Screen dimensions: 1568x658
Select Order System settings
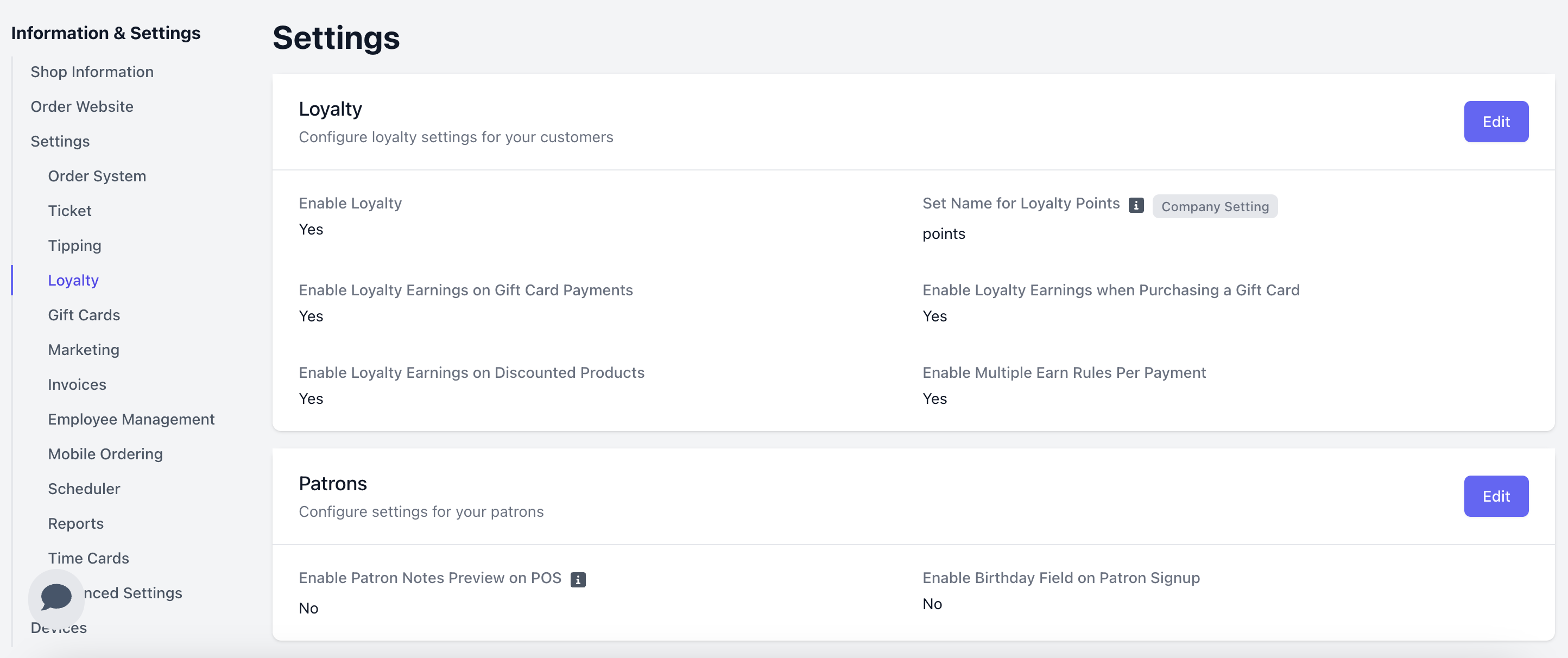point(97,176)
